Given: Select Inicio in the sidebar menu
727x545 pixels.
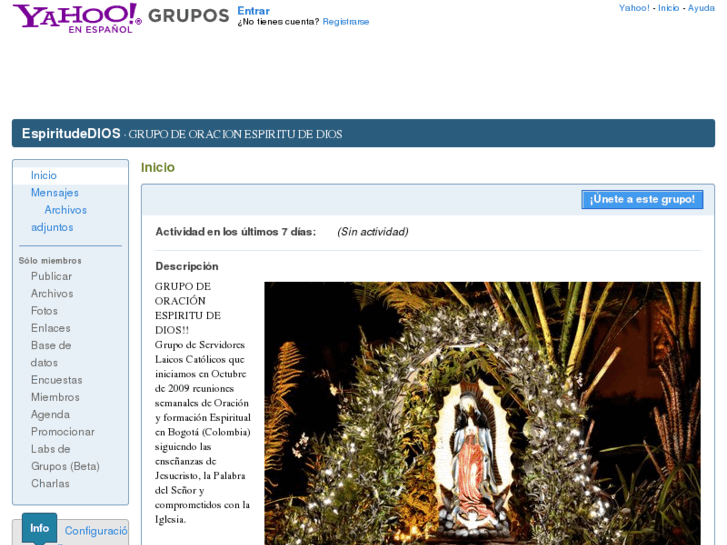Looking at the screenshot, I should pyautogui.click(x=44, y=175).
